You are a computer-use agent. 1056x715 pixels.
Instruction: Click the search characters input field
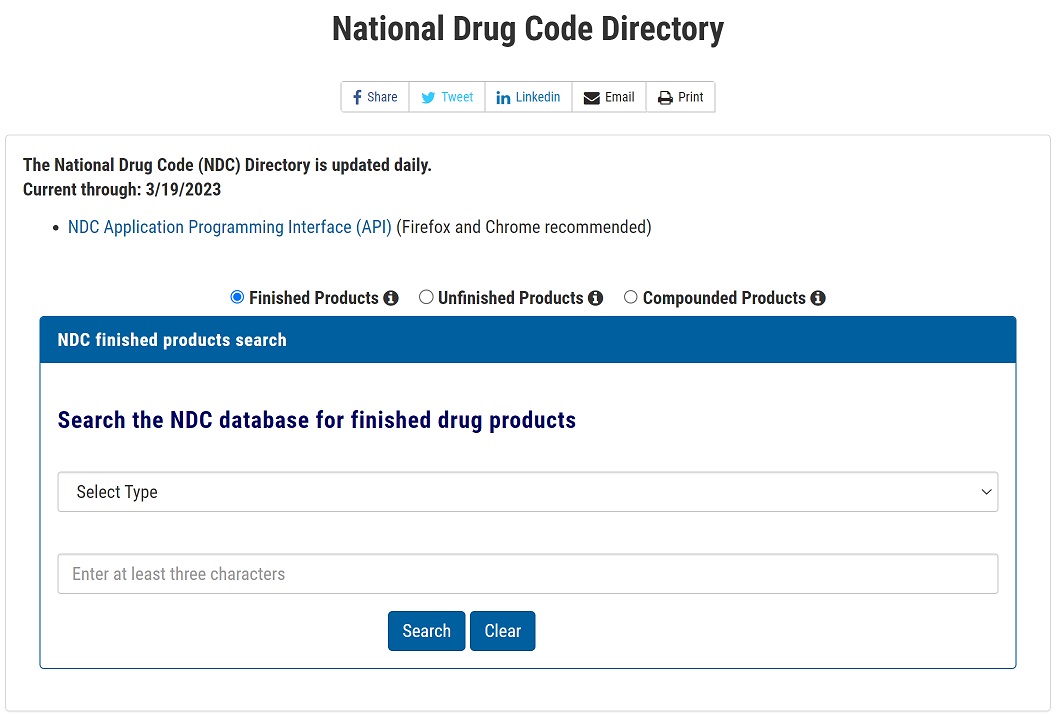coord(528,573)
